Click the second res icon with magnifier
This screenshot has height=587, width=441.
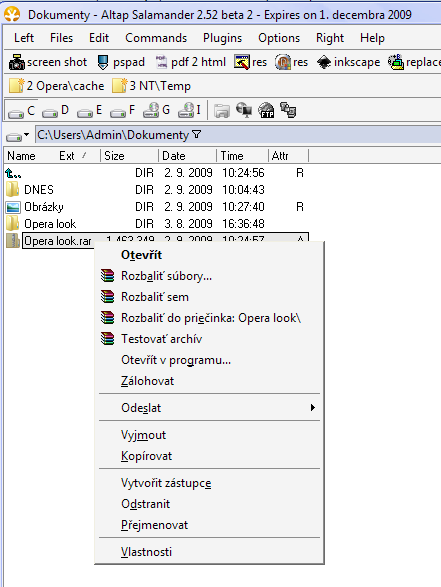coord(291,62)
